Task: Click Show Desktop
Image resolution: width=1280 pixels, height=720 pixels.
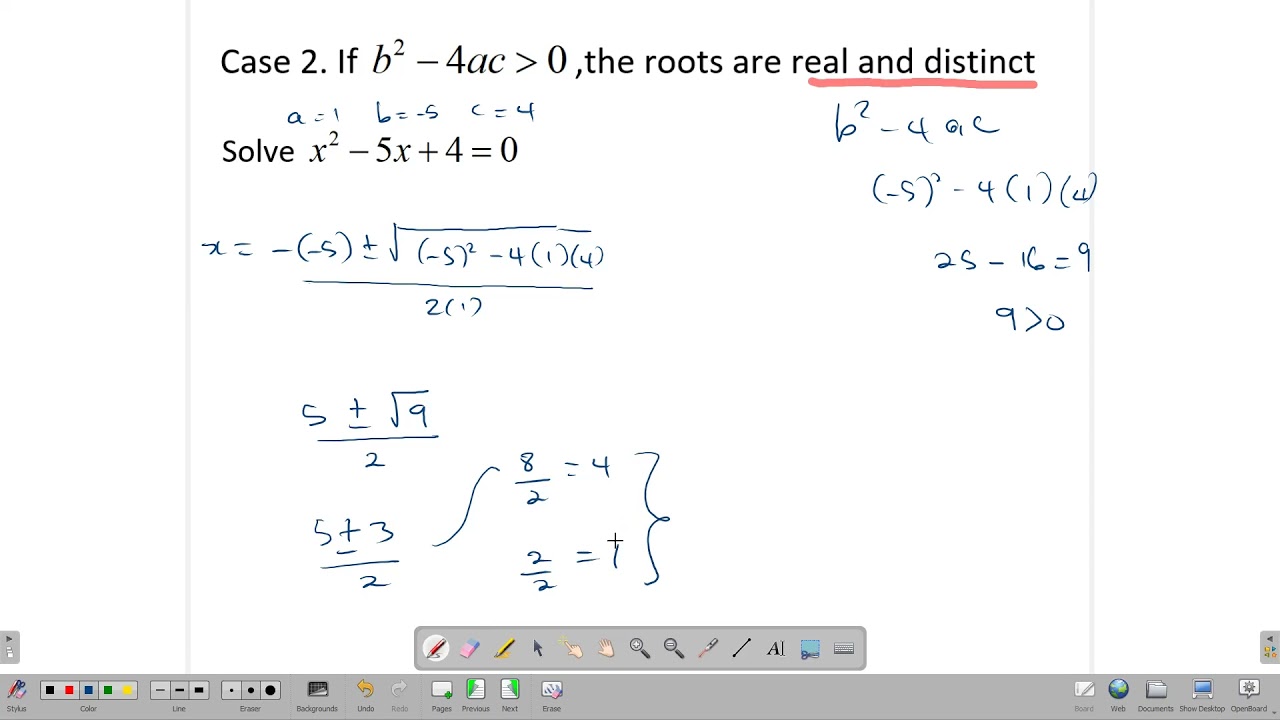Action: (x=1202, y=694)
